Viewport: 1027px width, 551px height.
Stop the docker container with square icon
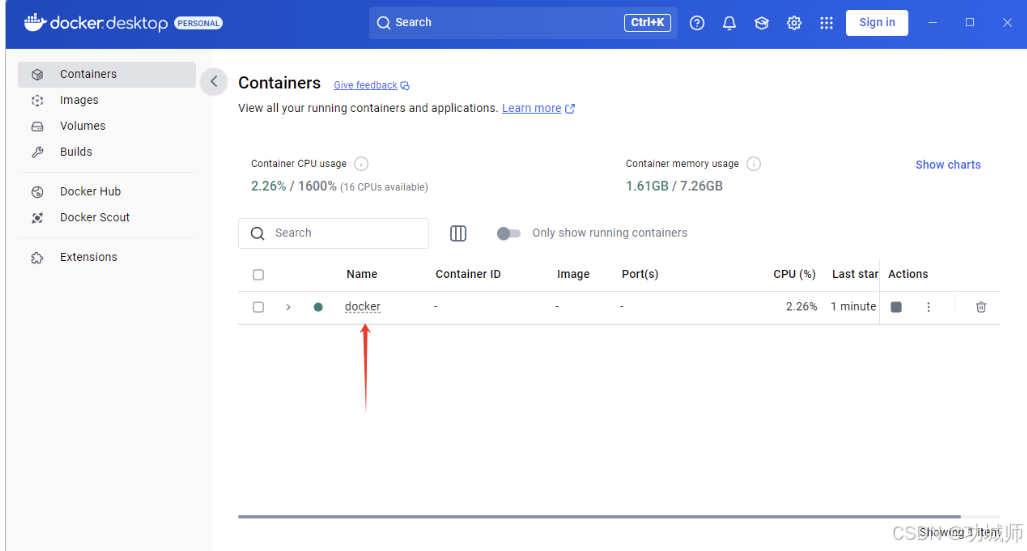pyautogui.click(x=896, y=307)
